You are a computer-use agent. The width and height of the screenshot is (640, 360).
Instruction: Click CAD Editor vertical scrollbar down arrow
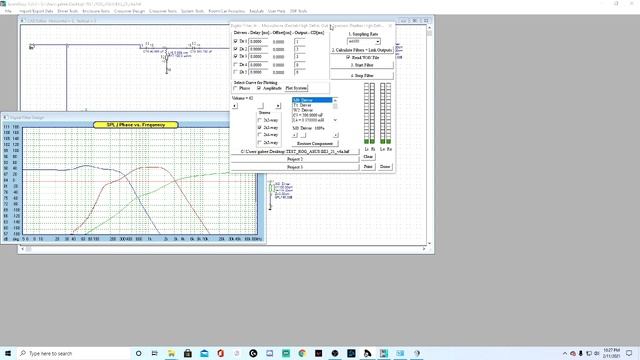tap(429, 243)
